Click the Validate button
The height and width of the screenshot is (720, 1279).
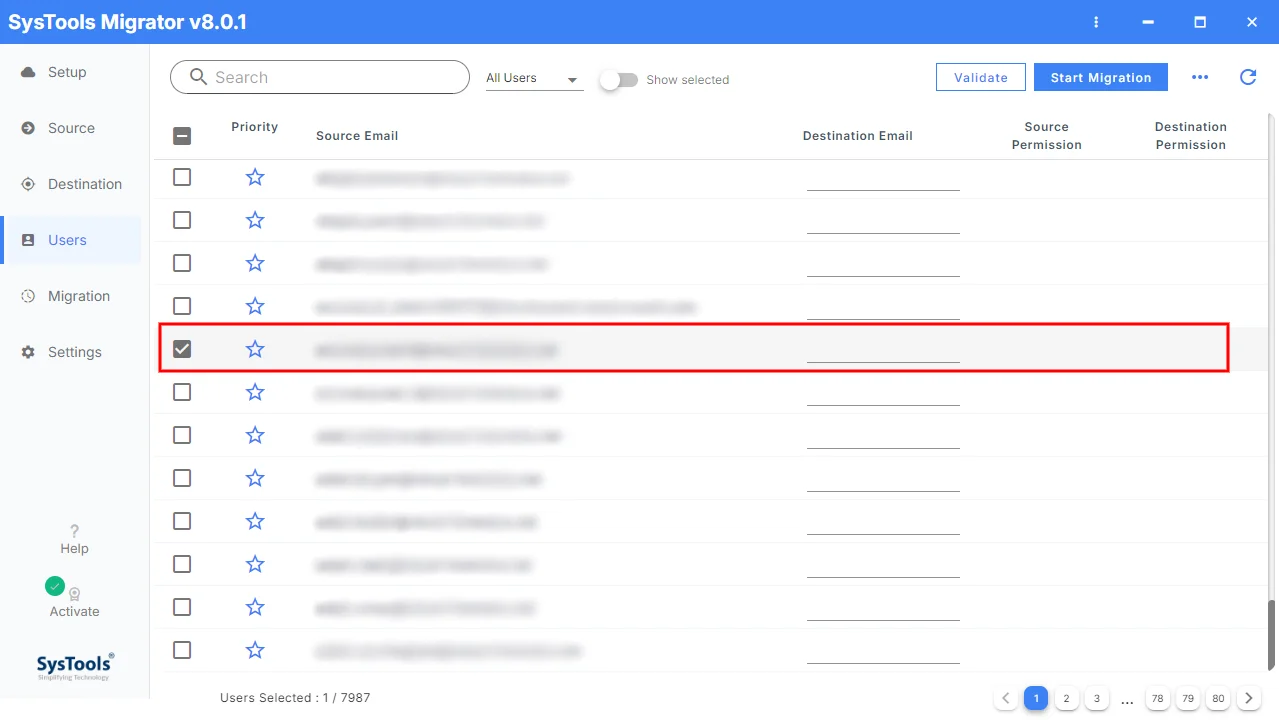981,77
